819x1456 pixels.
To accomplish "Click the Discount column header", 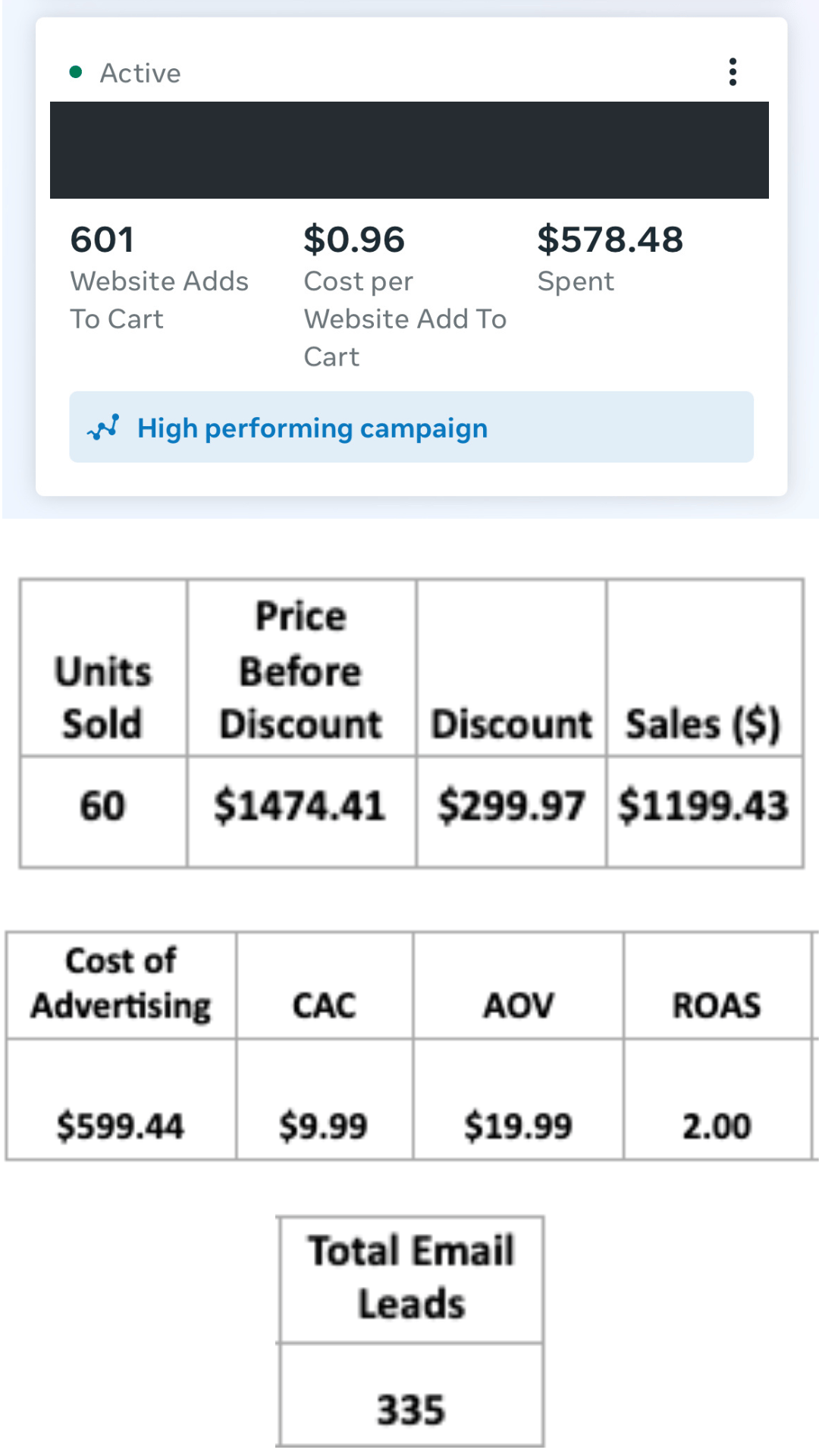I will [x=511, y=724].
